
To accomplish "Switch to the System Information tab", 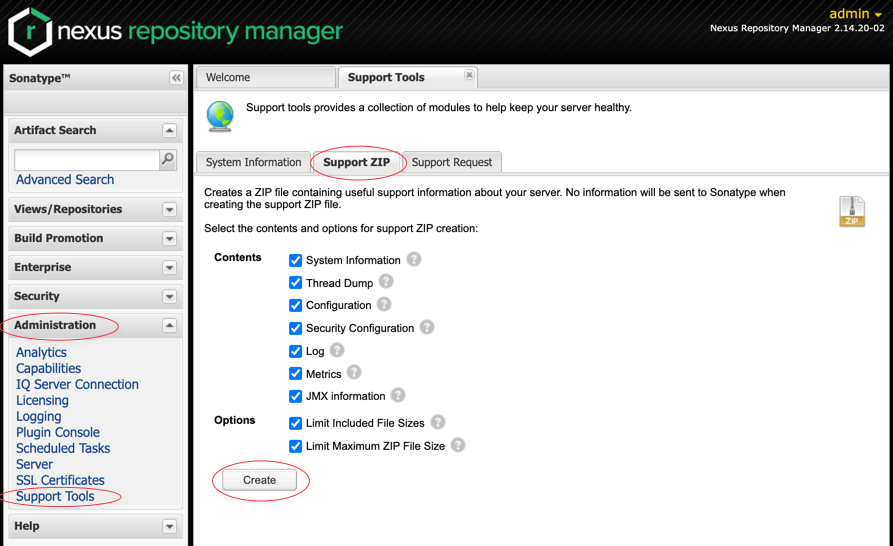I will [x=253, y=162].
